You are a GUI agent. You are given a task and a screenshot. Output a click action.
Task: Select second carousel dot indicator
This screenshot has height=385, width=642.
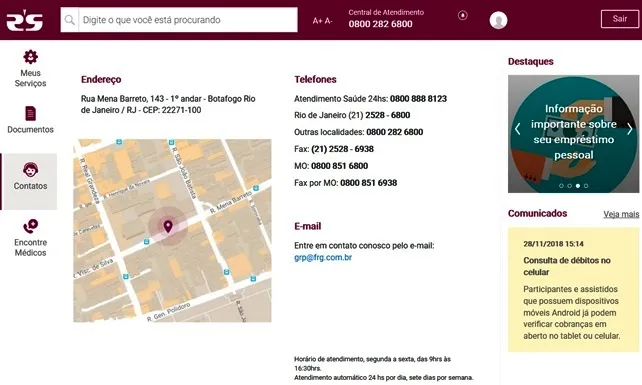click(570, 186)
